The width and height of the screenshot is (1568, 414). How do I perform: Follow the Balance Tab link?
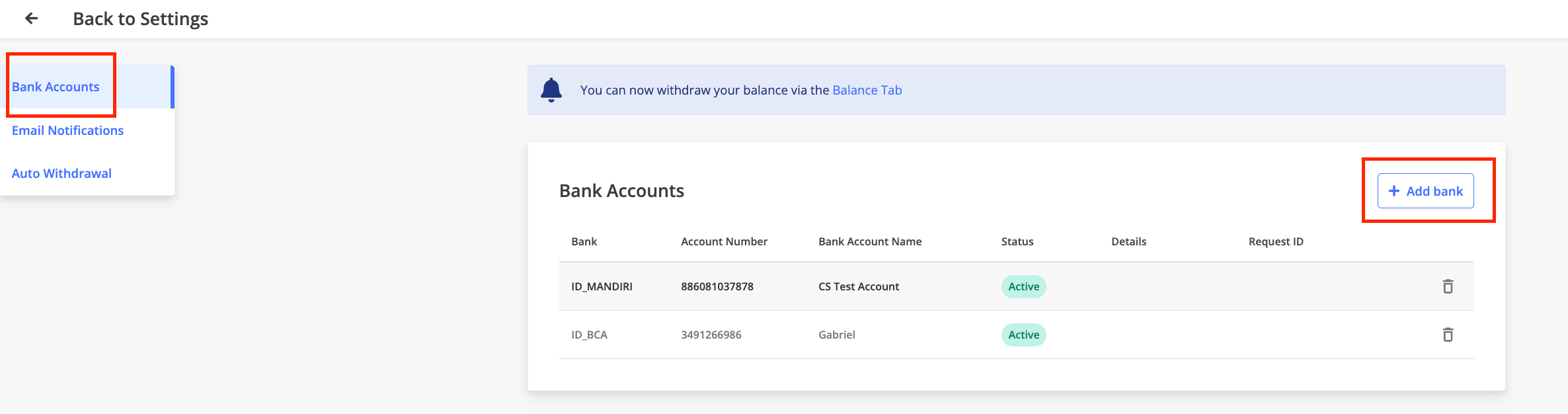click(867, 90)
